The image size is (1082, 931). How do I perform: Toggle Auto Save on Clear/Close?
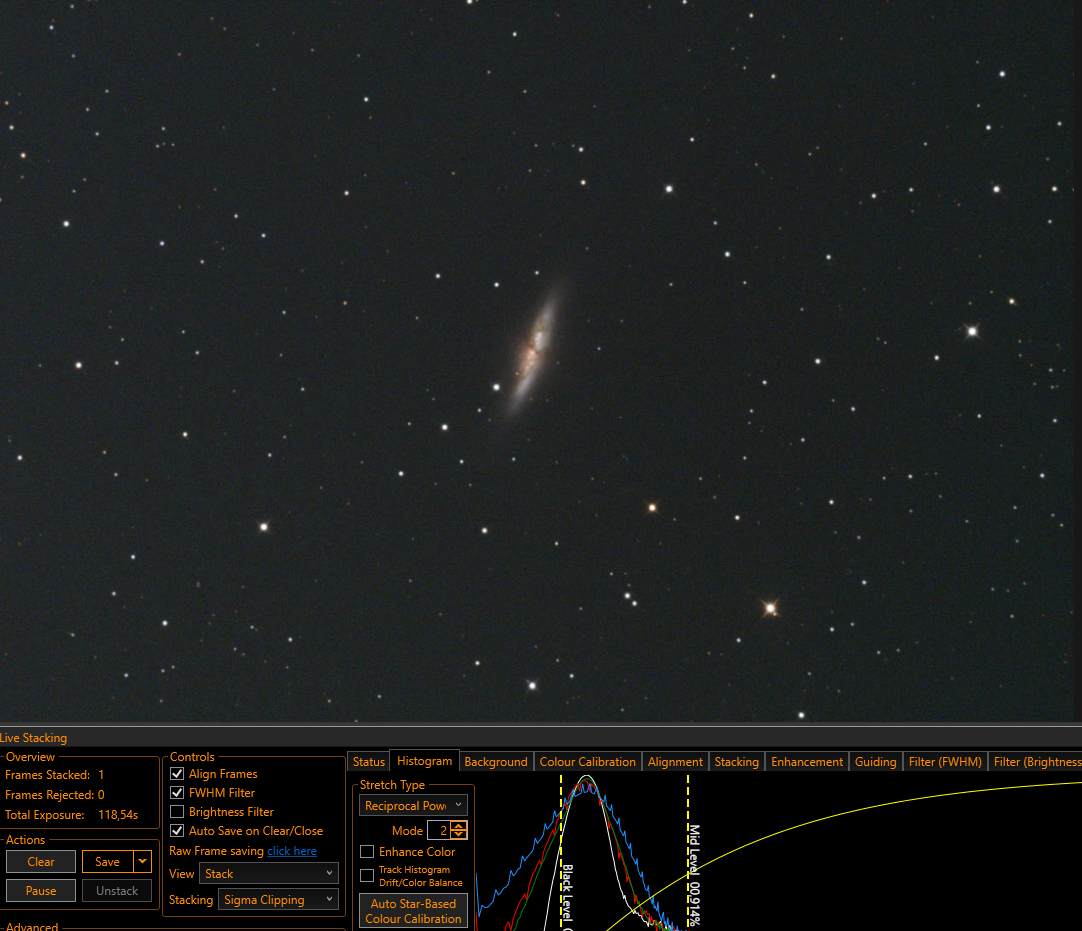tap(177, 831)
